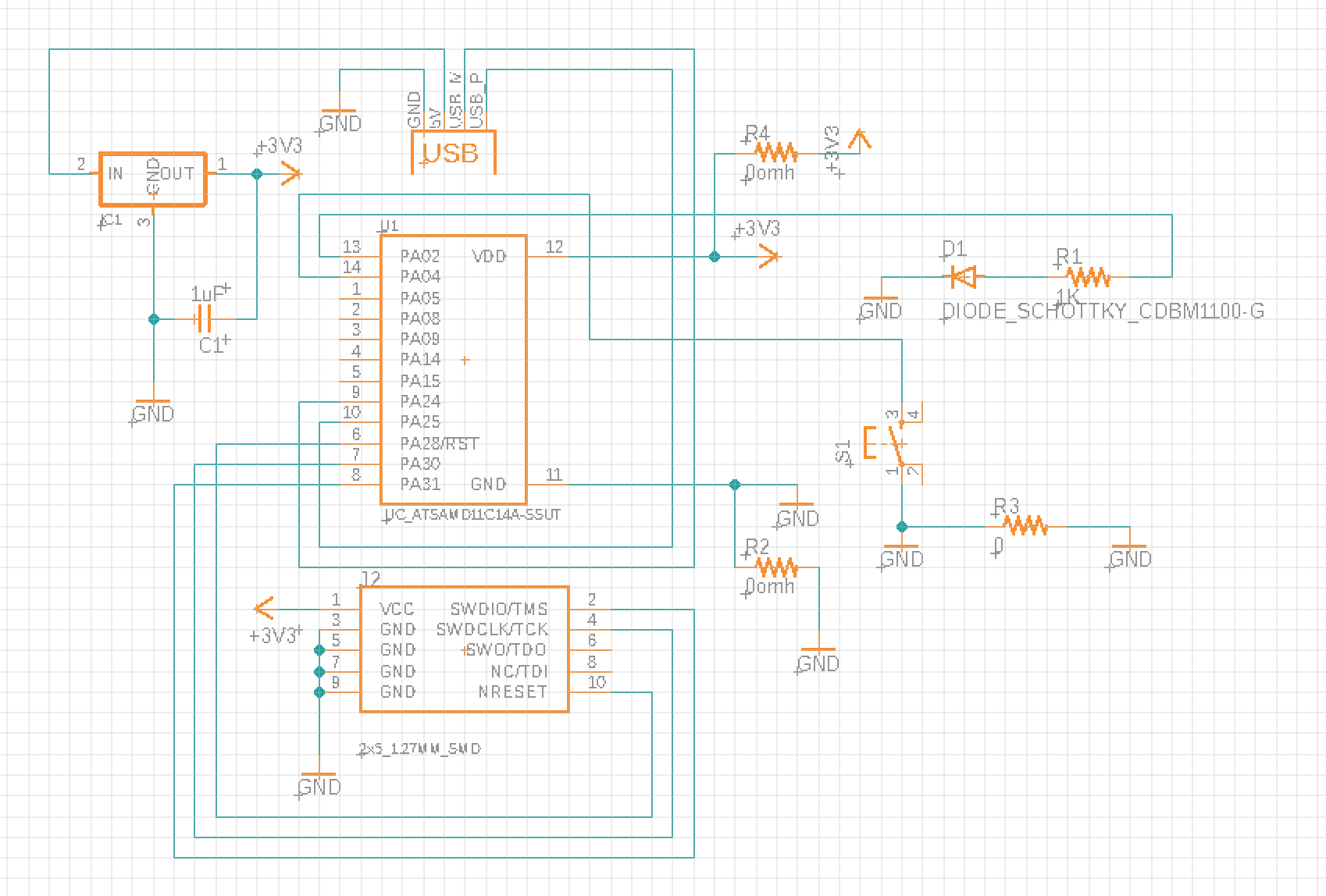Click the 1uF capacitor value
Viewport: 1326px width, 896px height.
pos(209,294)
